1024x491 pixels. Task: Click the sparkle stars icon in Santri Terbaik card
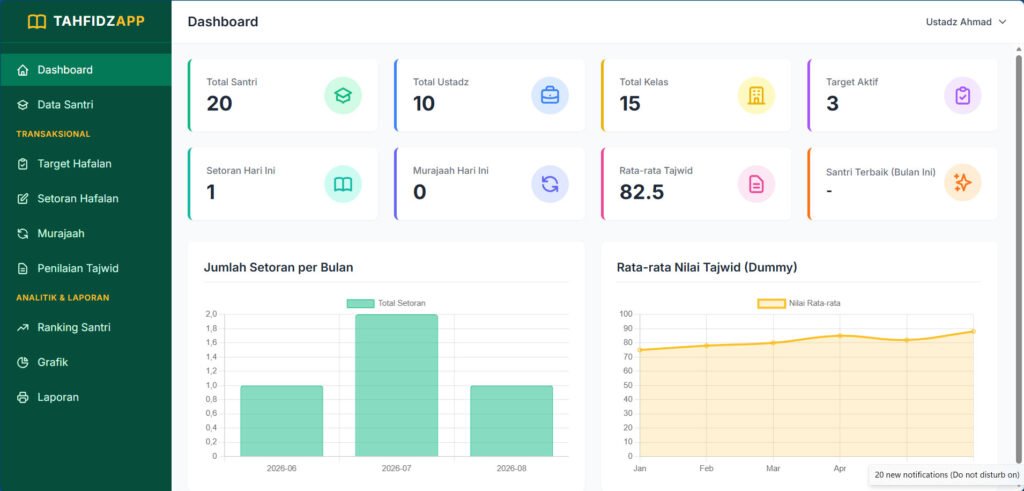963,184
